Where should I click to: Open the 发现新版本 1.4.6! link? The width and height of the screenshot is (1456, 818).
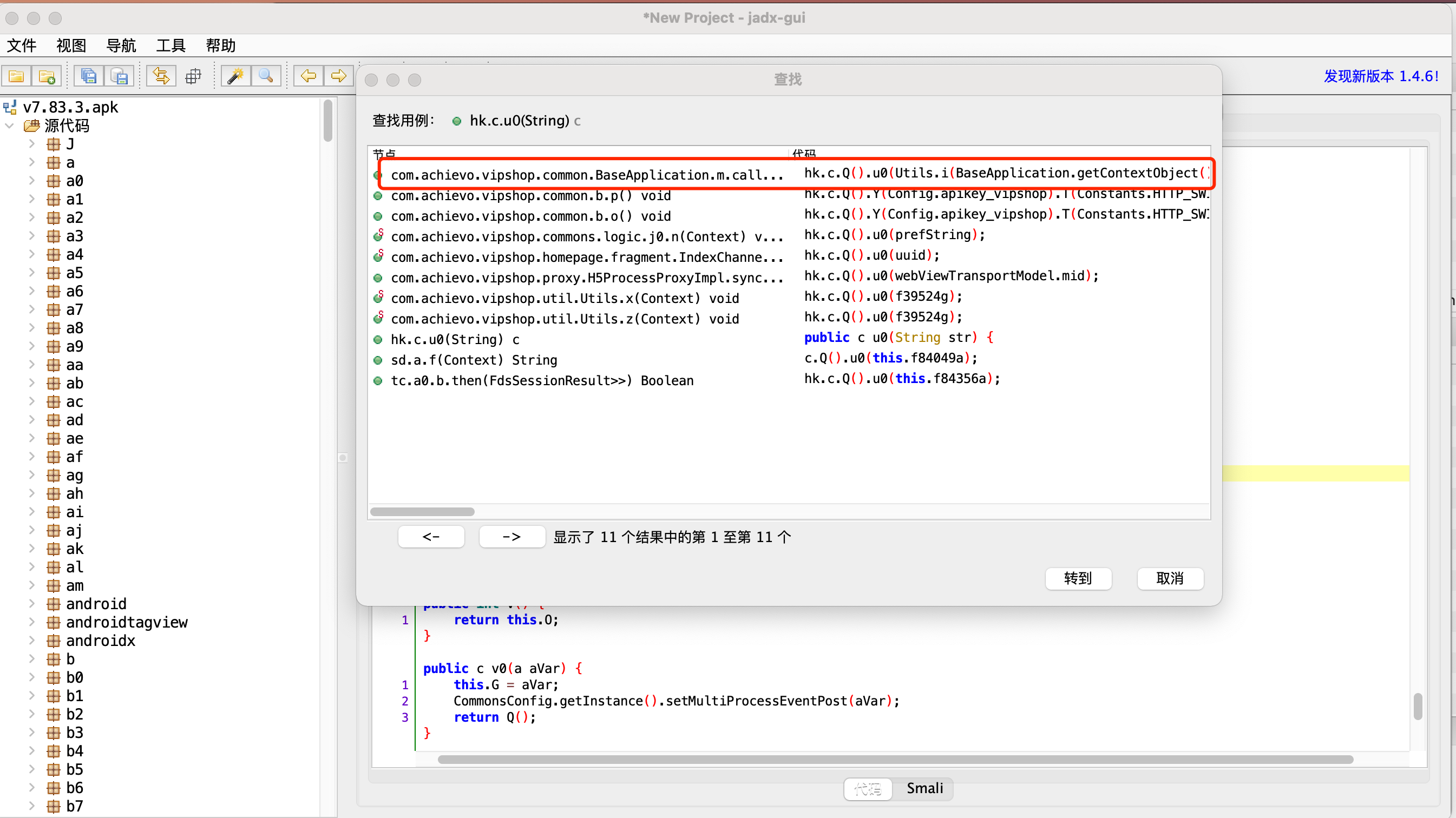[x=1381, y=76]
